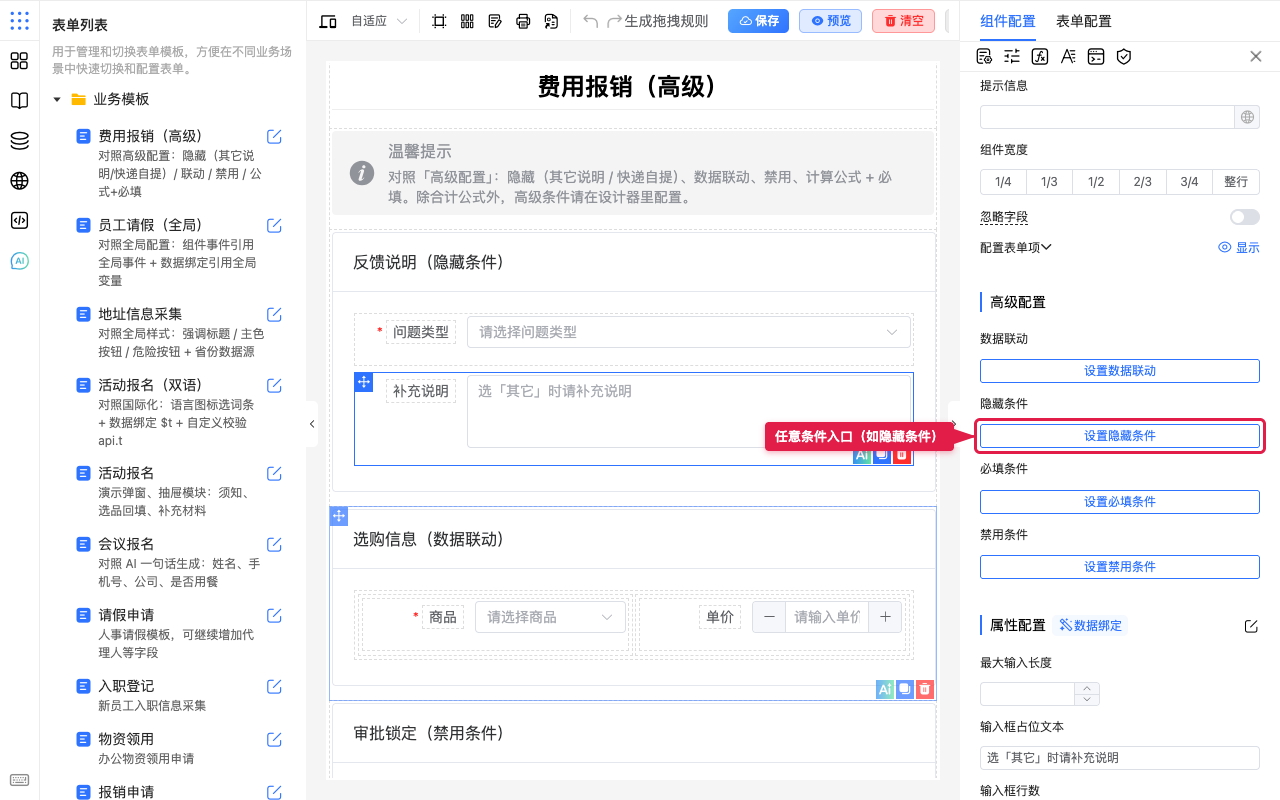Screen dimensions: 1280x800
Task: Click edit icon beside 地址信息采集
Action: [x=274, y=314]
